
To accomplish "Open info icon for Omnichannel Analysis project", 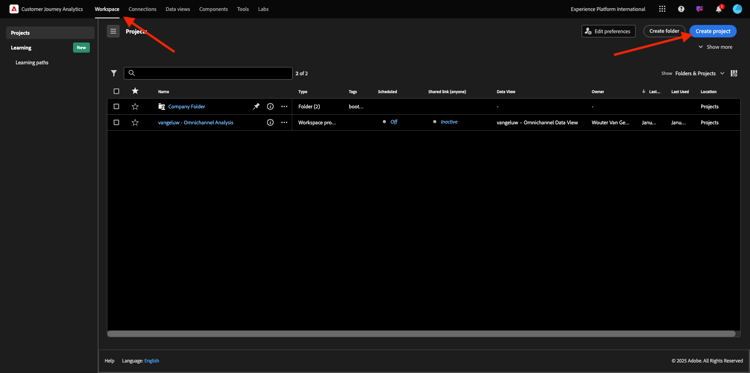I will (x=270, y=122).
